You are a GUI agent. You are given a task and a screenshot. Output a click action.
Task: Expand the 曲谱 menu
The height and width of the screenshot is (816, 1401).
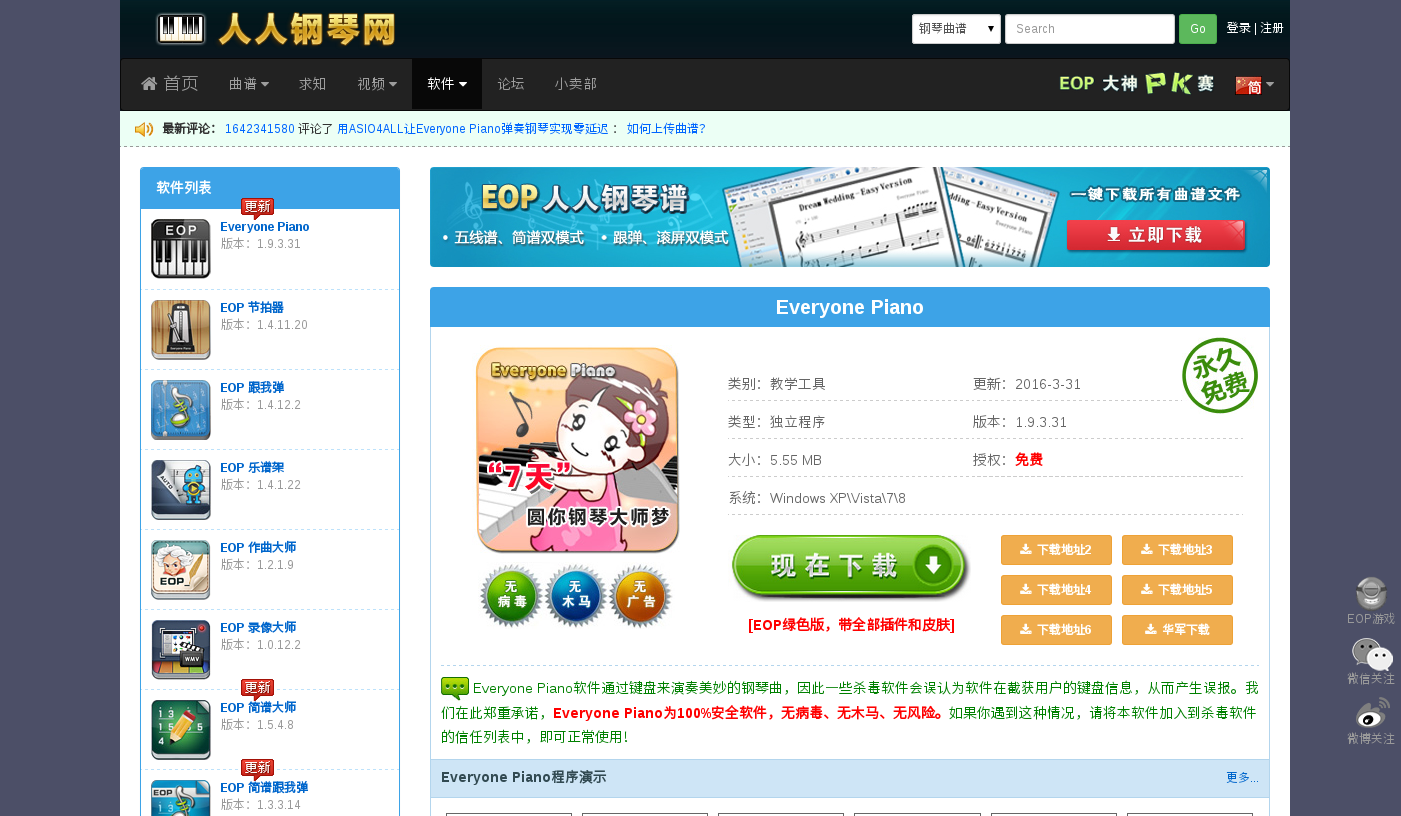pyautogui.click(x=249, y=84)
